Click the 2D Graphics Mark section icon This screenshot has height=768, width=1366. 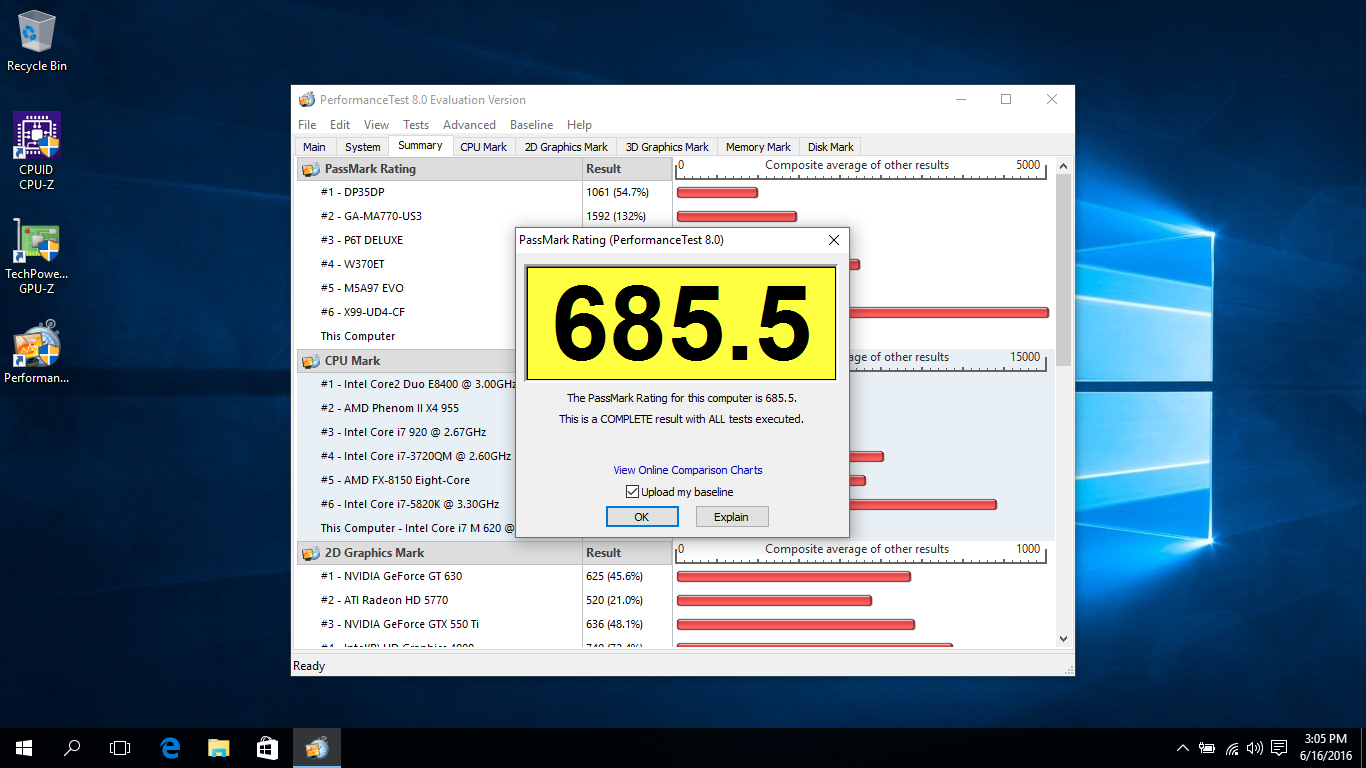coord(310,553)
